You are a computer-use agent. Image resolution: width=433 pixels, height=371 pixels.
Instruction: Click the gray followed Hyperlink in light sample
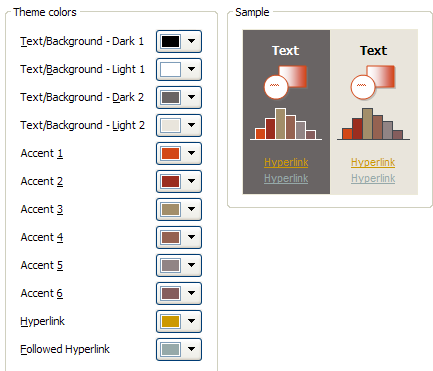pos(373,178)
